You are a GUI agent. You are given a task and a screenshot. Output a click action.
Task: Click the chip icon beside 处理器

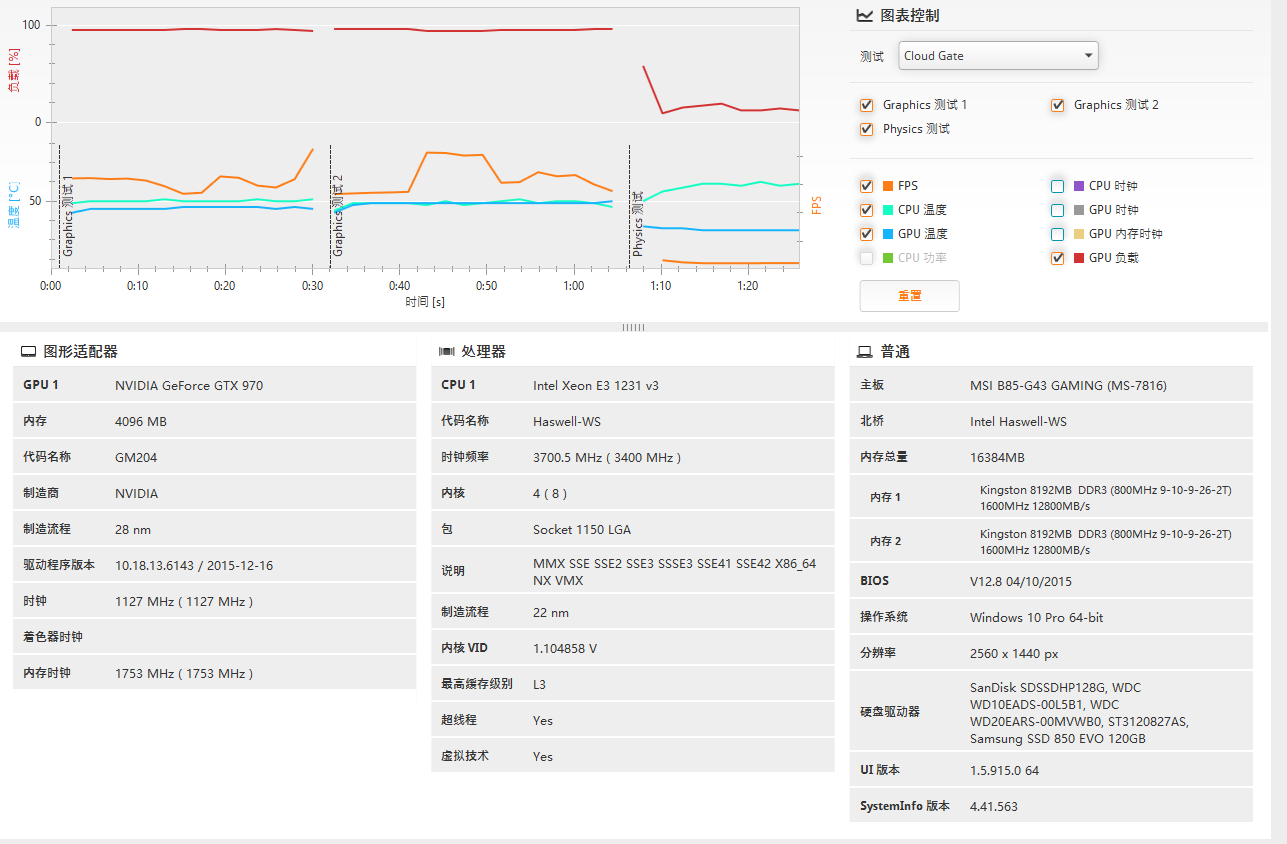(447, 352)
